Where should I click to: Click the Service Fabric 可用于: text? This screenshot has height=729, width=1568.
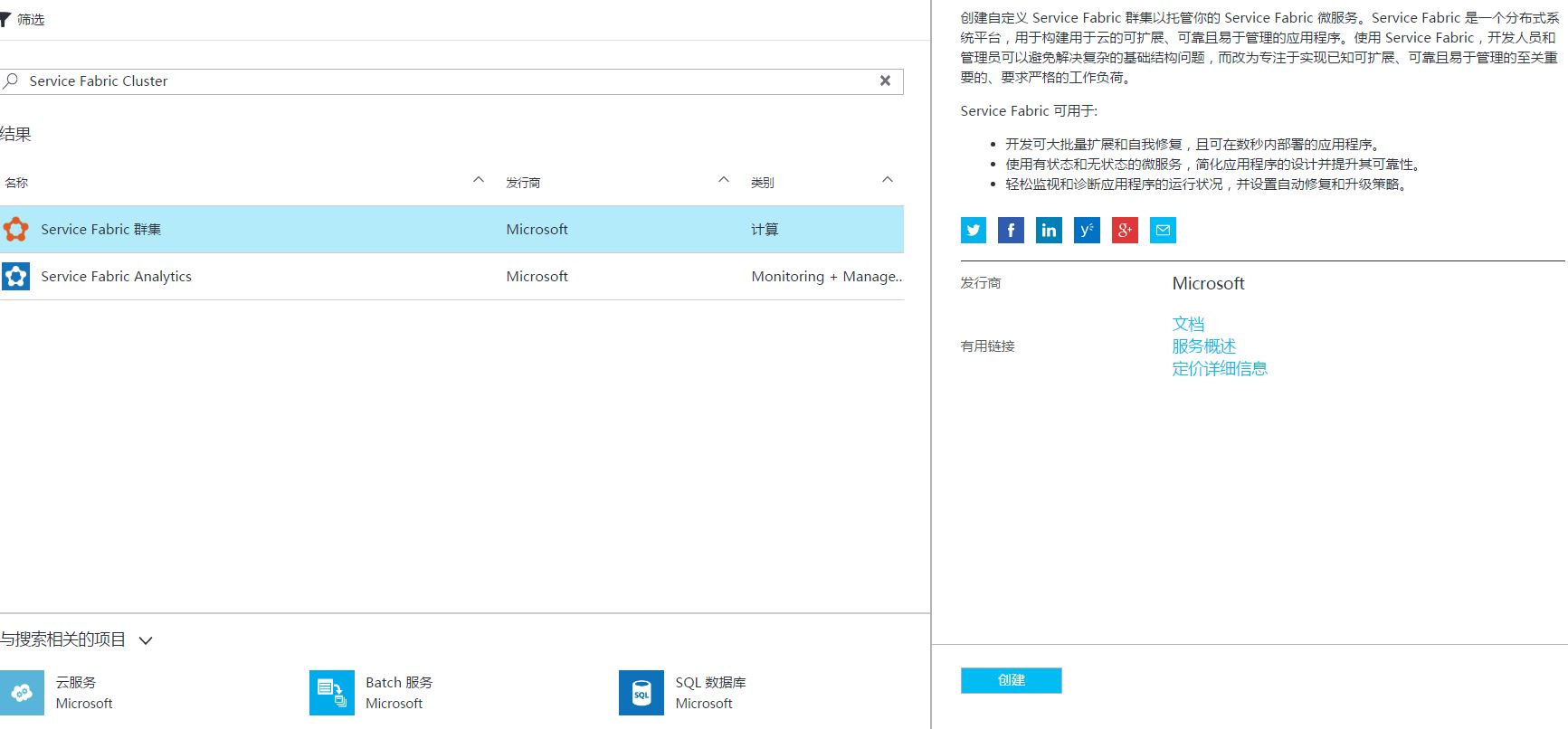coord(1029,111)
